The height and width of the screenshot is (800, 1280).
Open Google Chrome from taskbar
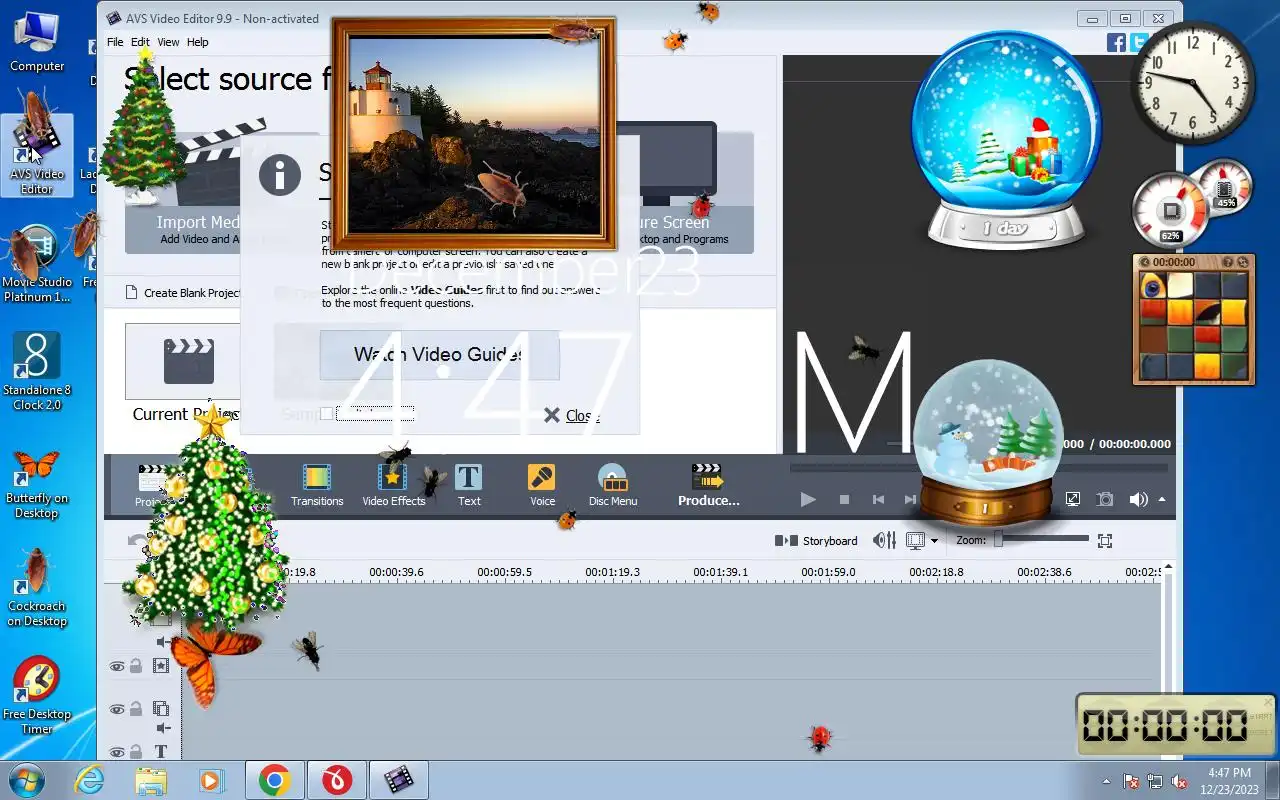[275, 780]
